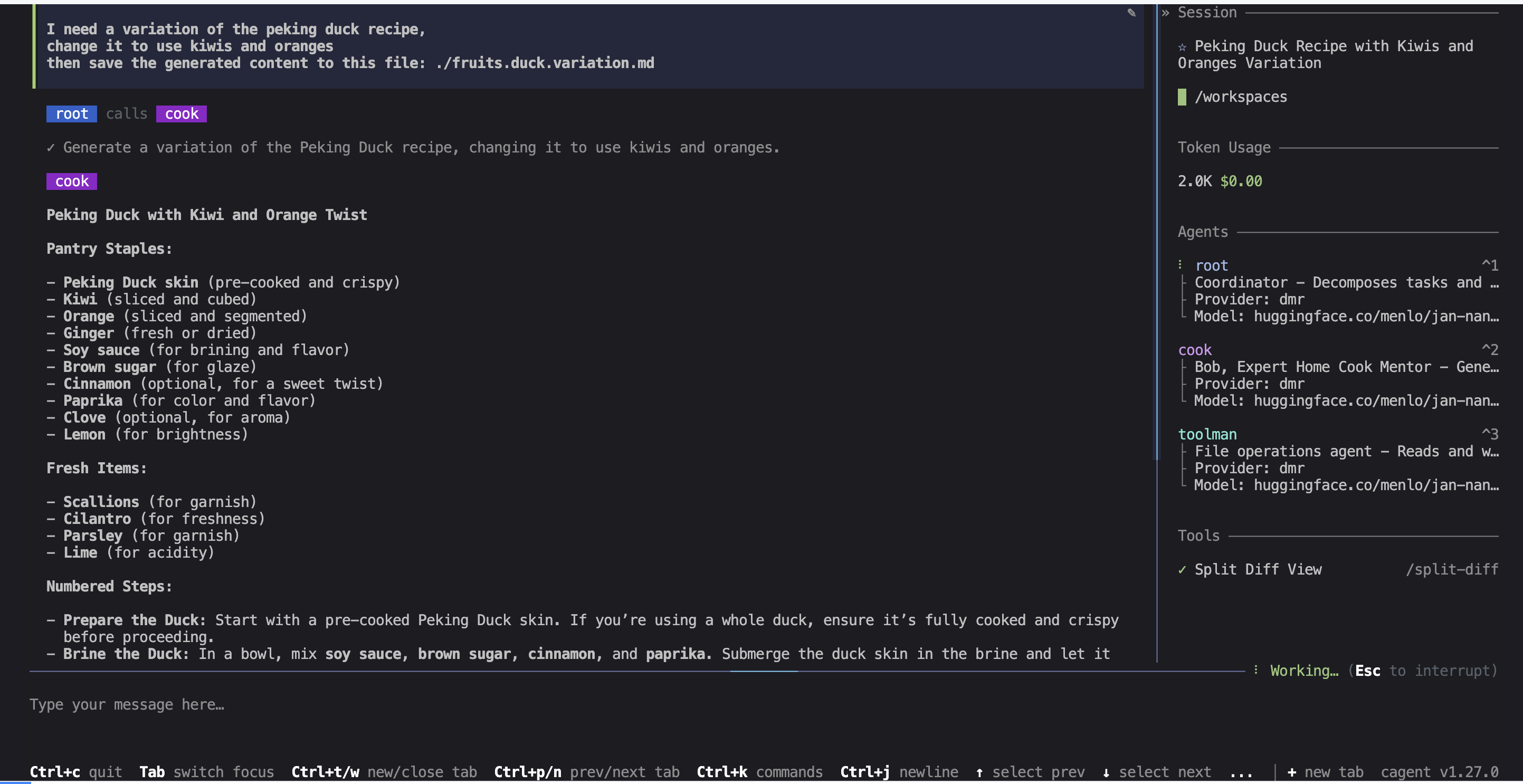Click the up arrow select prev hint

[x=979, y=771]
